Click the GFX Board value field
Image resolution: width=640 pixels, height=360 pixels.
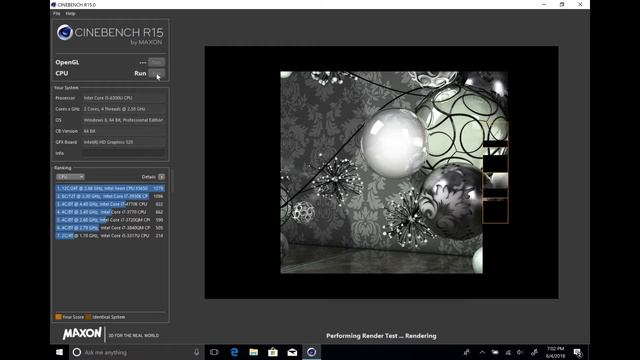pos(124,142)
